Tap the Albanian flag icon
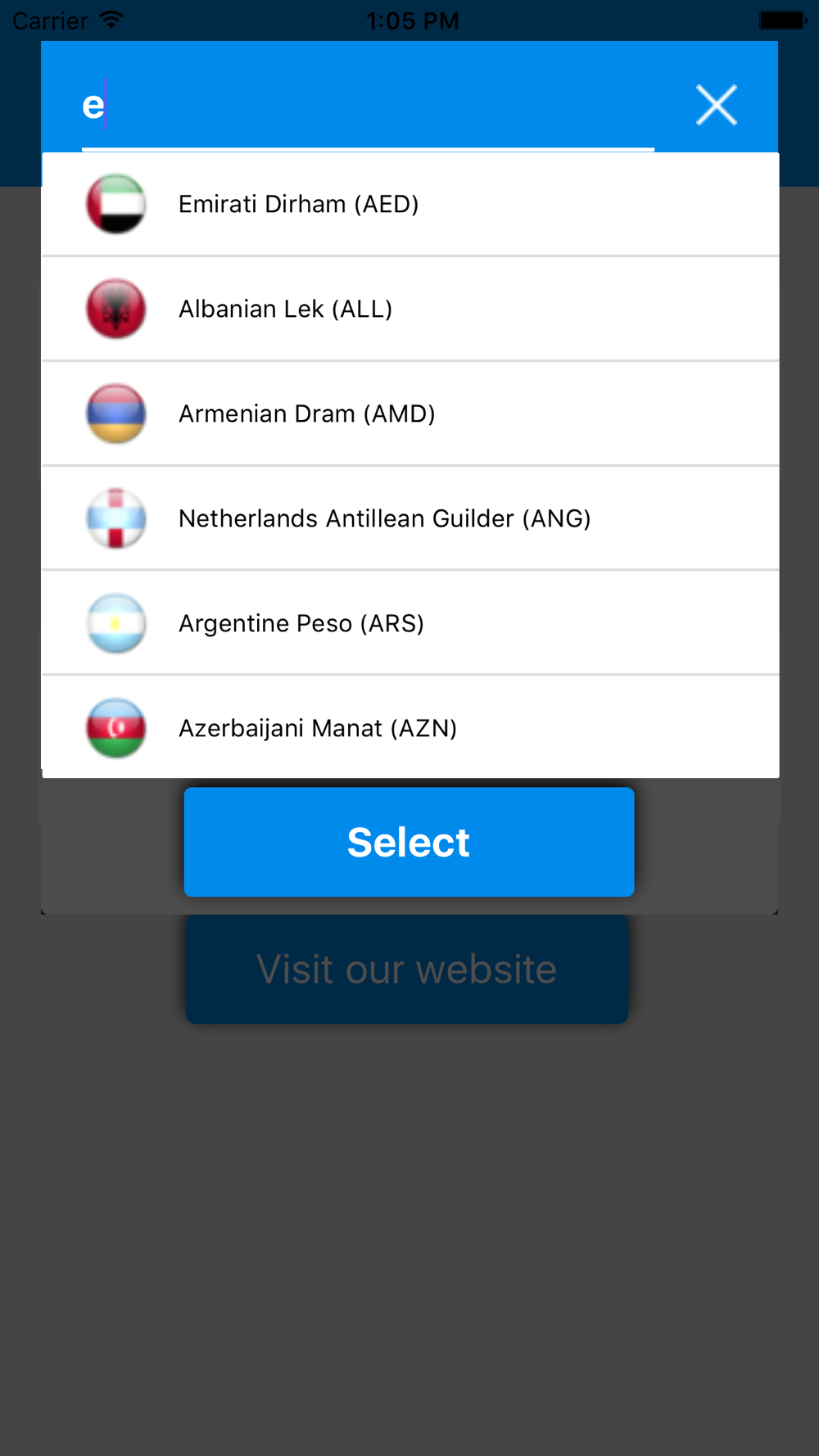 [x=116, y=309]
